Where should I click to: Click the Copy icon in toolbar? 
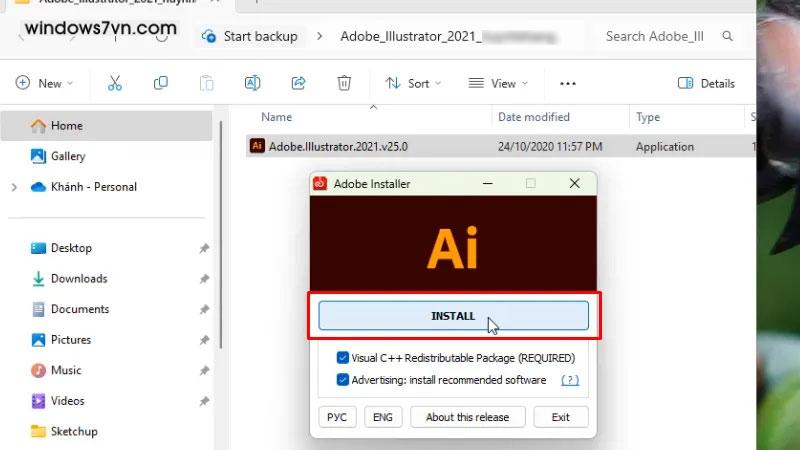tap(160, 83)
